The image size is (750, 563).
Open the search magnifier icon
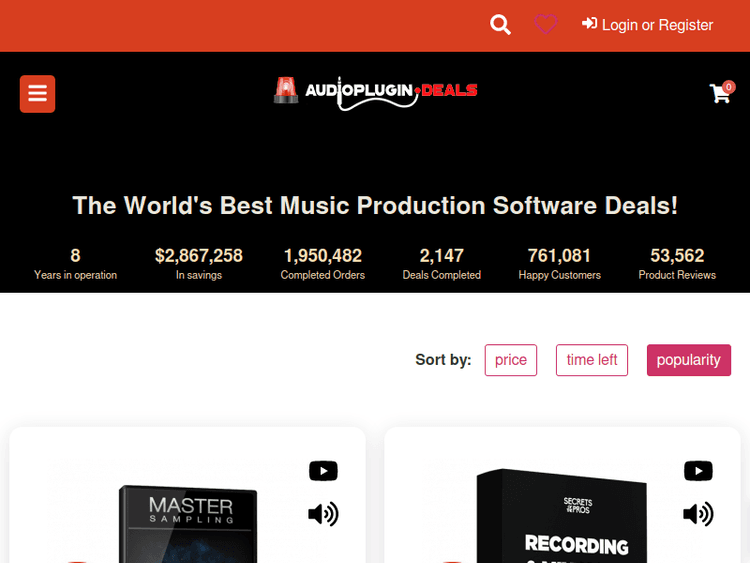(500, 25)
